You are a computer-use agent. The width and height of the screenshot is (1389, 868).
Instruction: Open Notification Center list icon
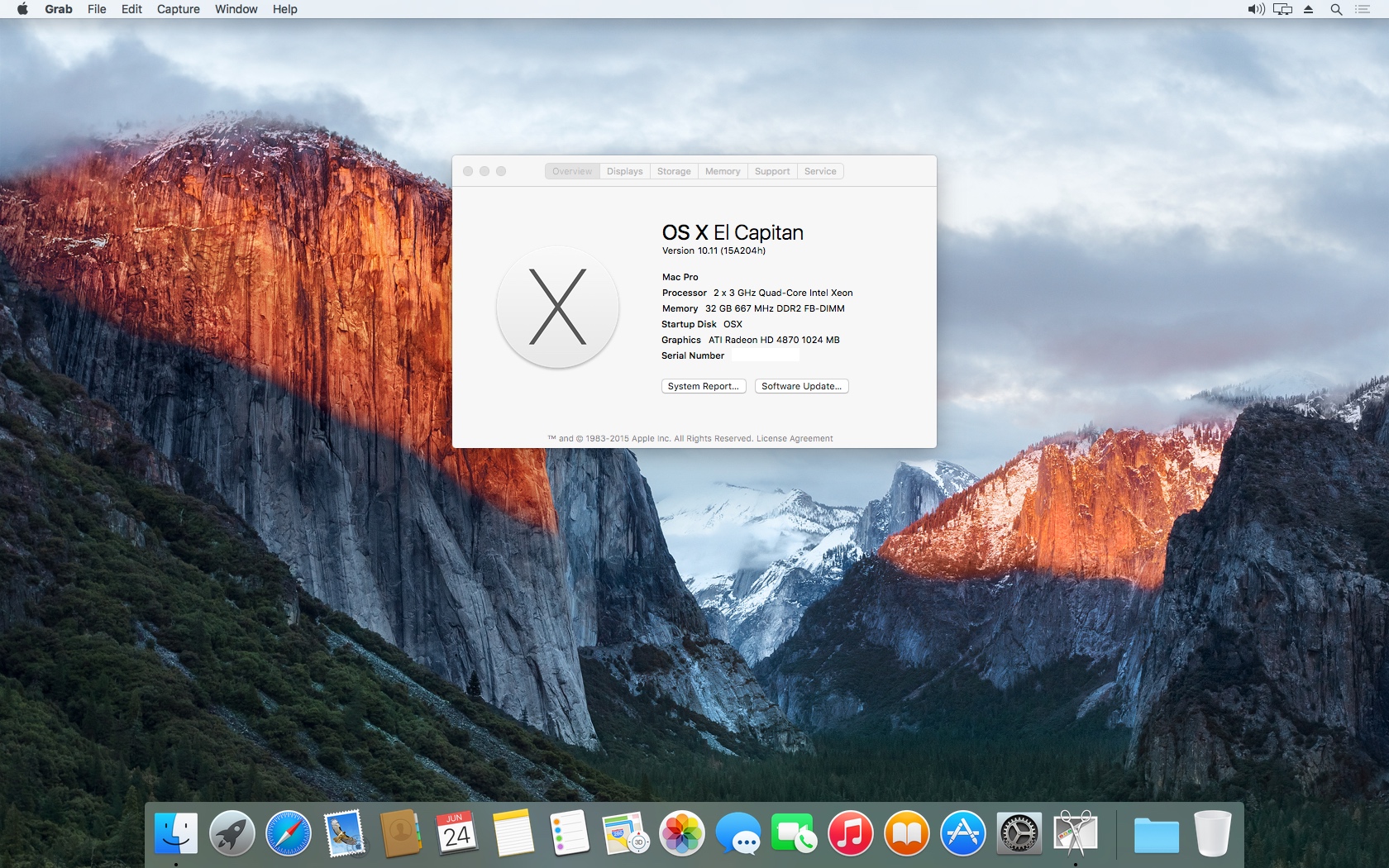point(1363,9)
